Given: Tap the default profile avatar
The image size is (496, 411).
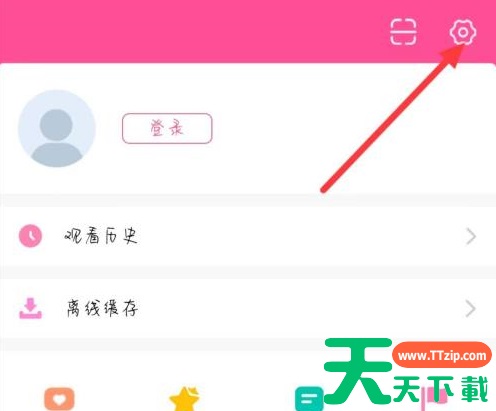Looking at the screenshot, I should pyautogui.click(x=57, y=128).
